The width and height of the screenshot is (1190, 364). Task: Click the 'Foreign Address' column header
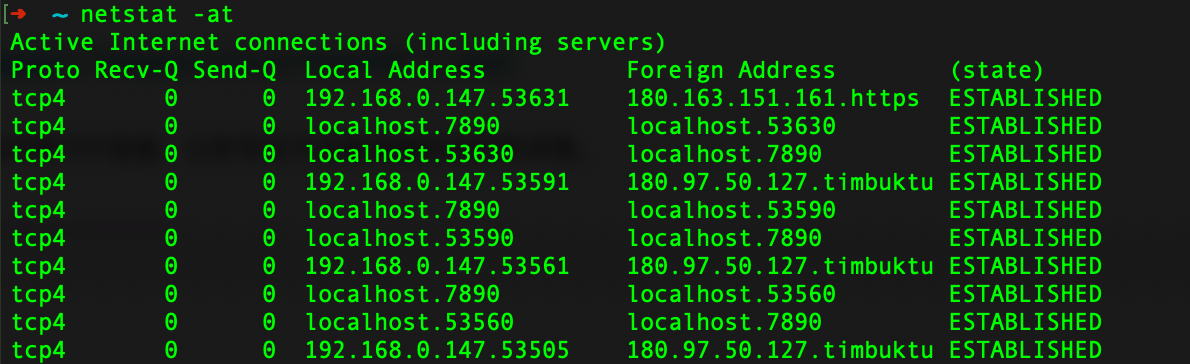tap(731, 71)
